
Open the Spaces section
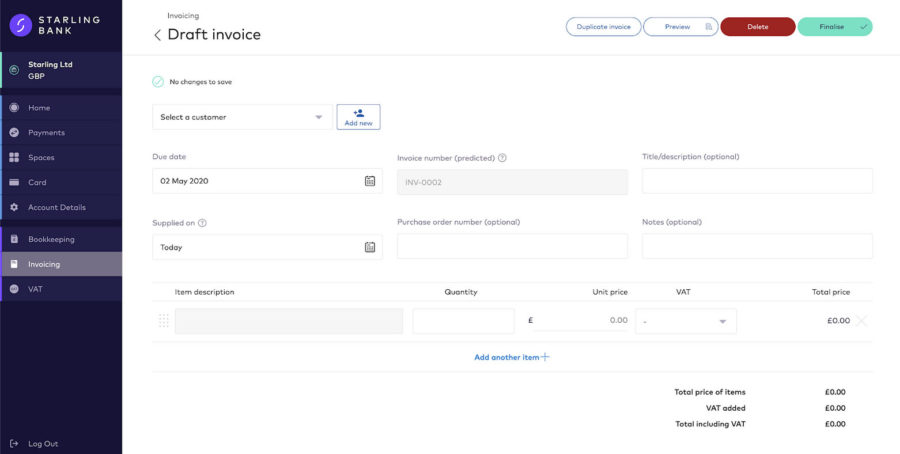[x=41, y=157]
